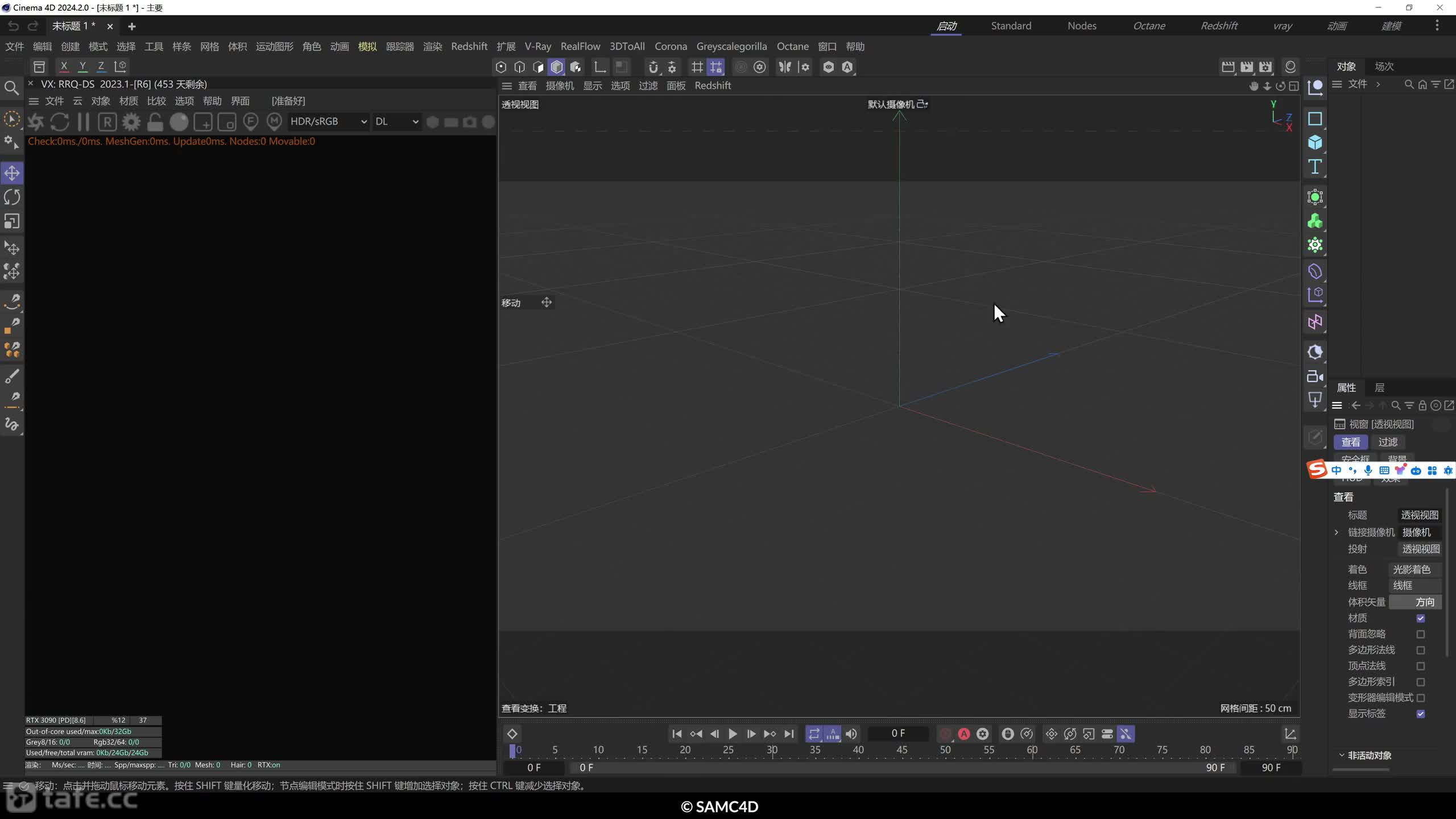Click the timeline playhead at frame 0

click(512, 751)
